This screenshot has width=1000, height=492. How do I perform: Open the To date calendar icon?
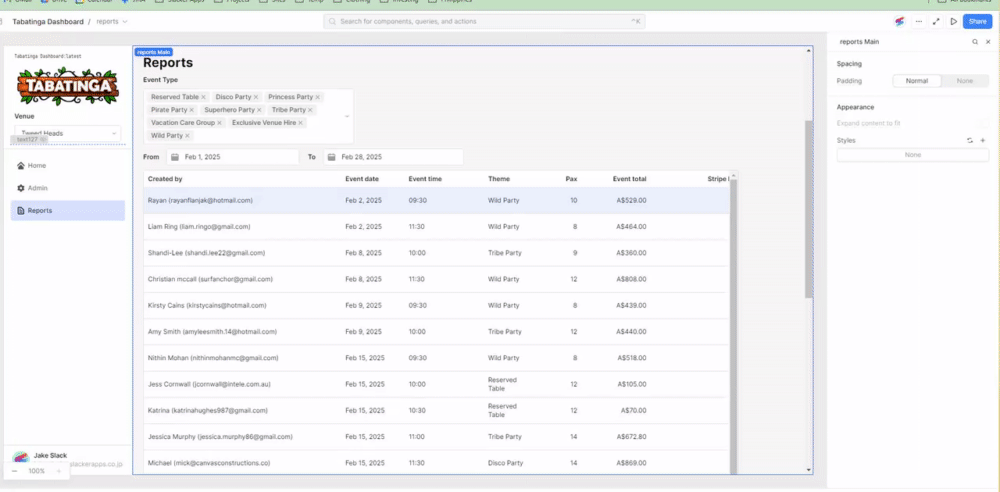[332, 157]
